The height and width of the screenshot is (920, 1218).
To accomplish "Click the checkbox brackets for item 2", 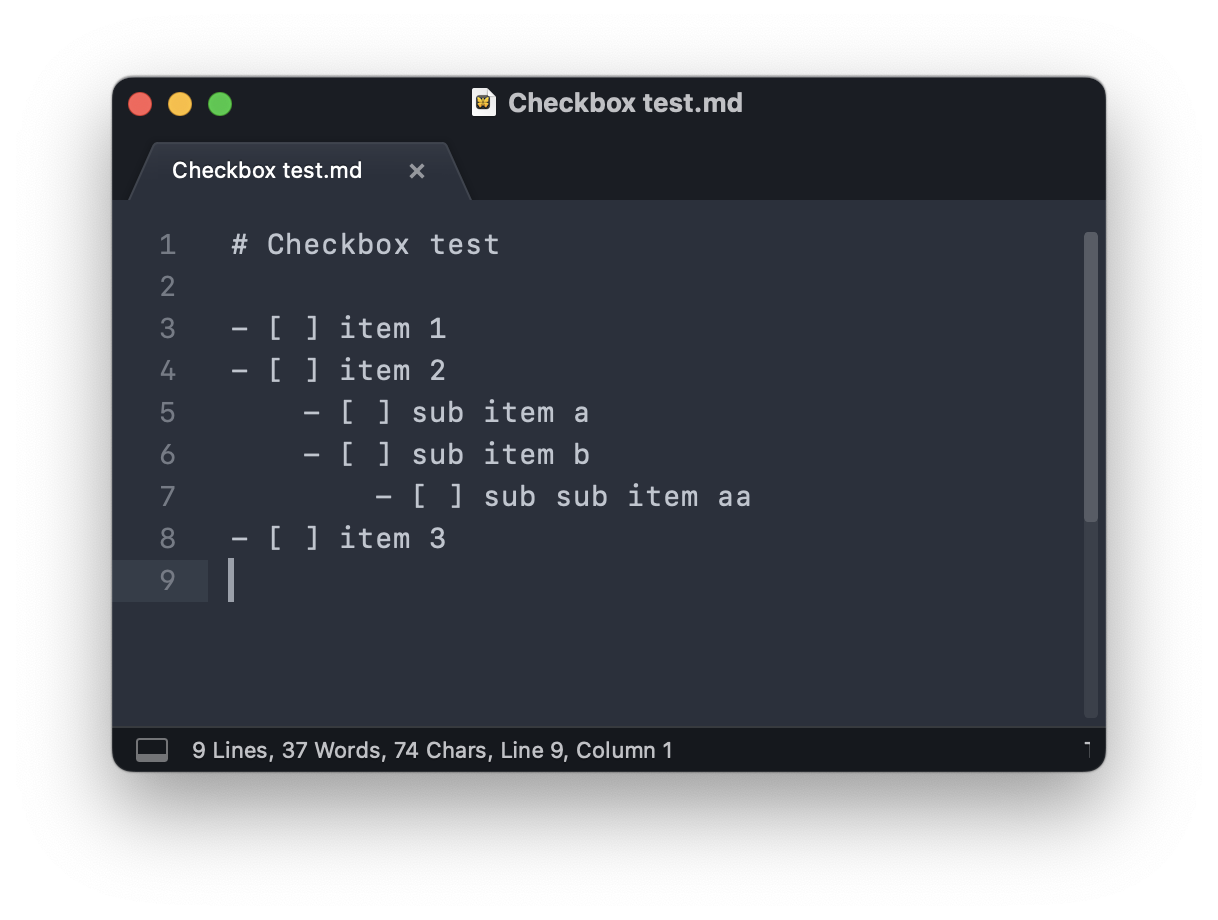I will click(294, 371).
